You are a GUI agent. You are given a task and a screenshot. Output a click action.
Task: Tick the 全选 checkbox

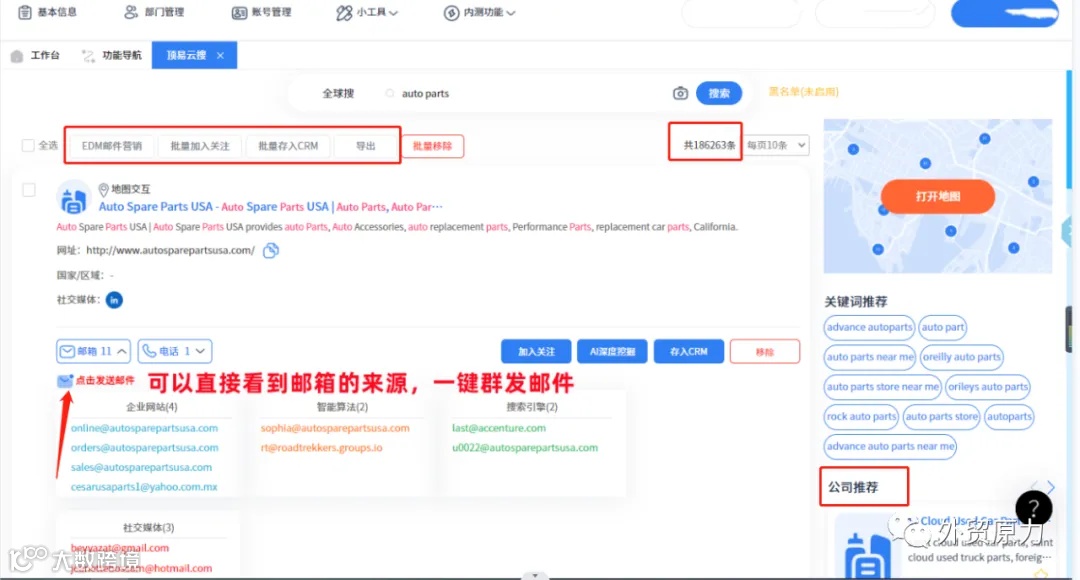[x=28, y=145]
